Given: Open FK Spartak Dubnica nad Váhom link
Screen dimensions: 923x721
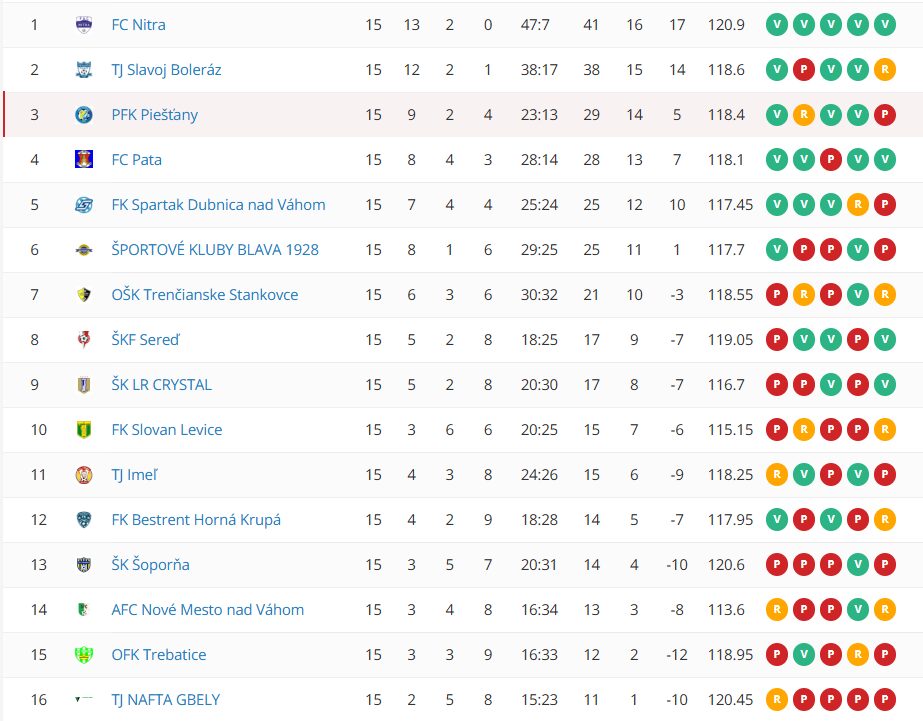Looking at the screenshot, I should point(218,204).
